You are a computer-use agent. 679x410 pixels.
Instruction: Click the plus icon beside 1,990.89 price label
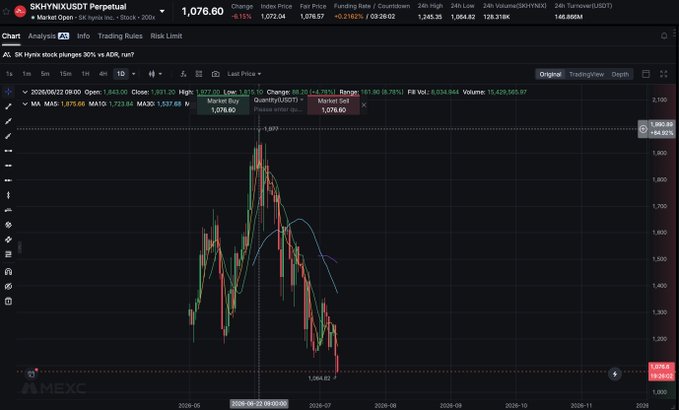click(x=643, y=129)
